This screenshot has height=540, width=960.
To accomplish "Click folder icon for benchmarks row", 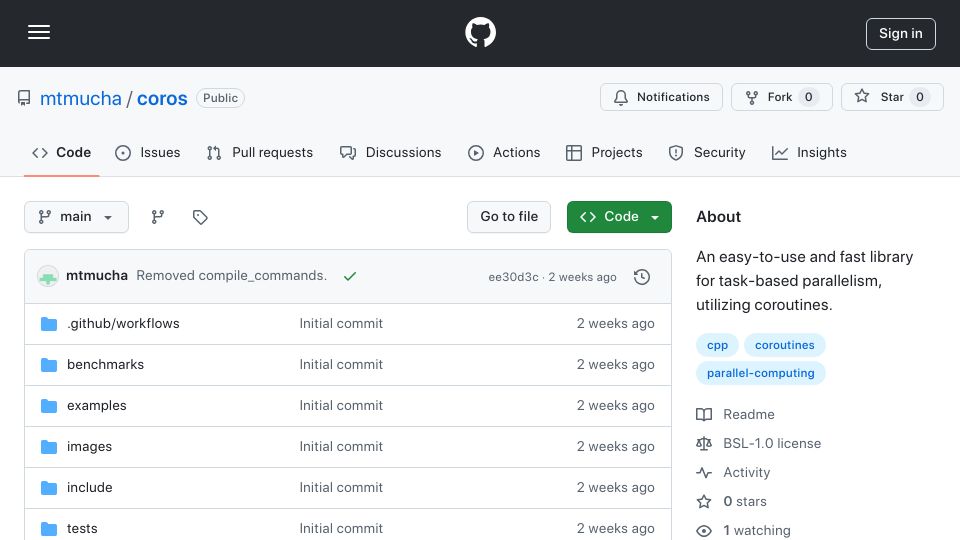I will (x=49, y=365).
